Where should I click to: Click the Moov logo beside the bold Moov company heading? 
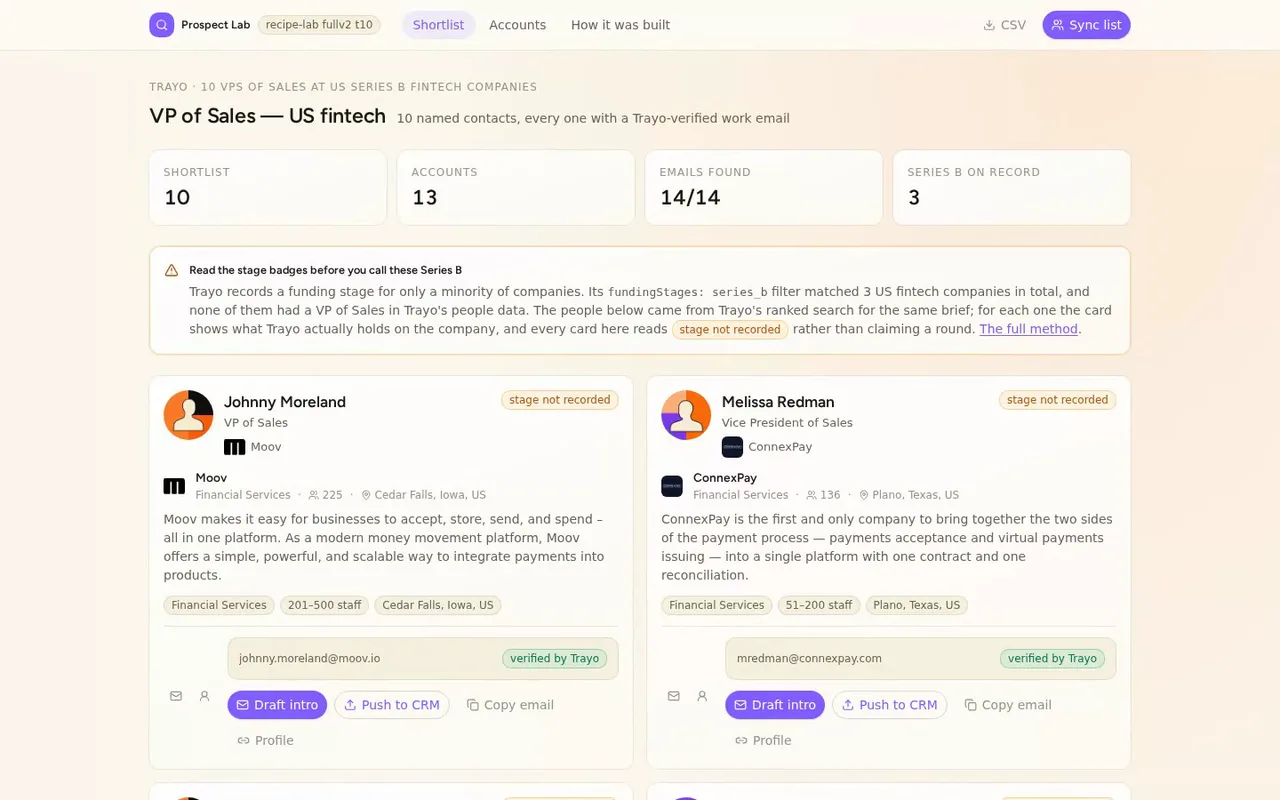pos(174,486)
